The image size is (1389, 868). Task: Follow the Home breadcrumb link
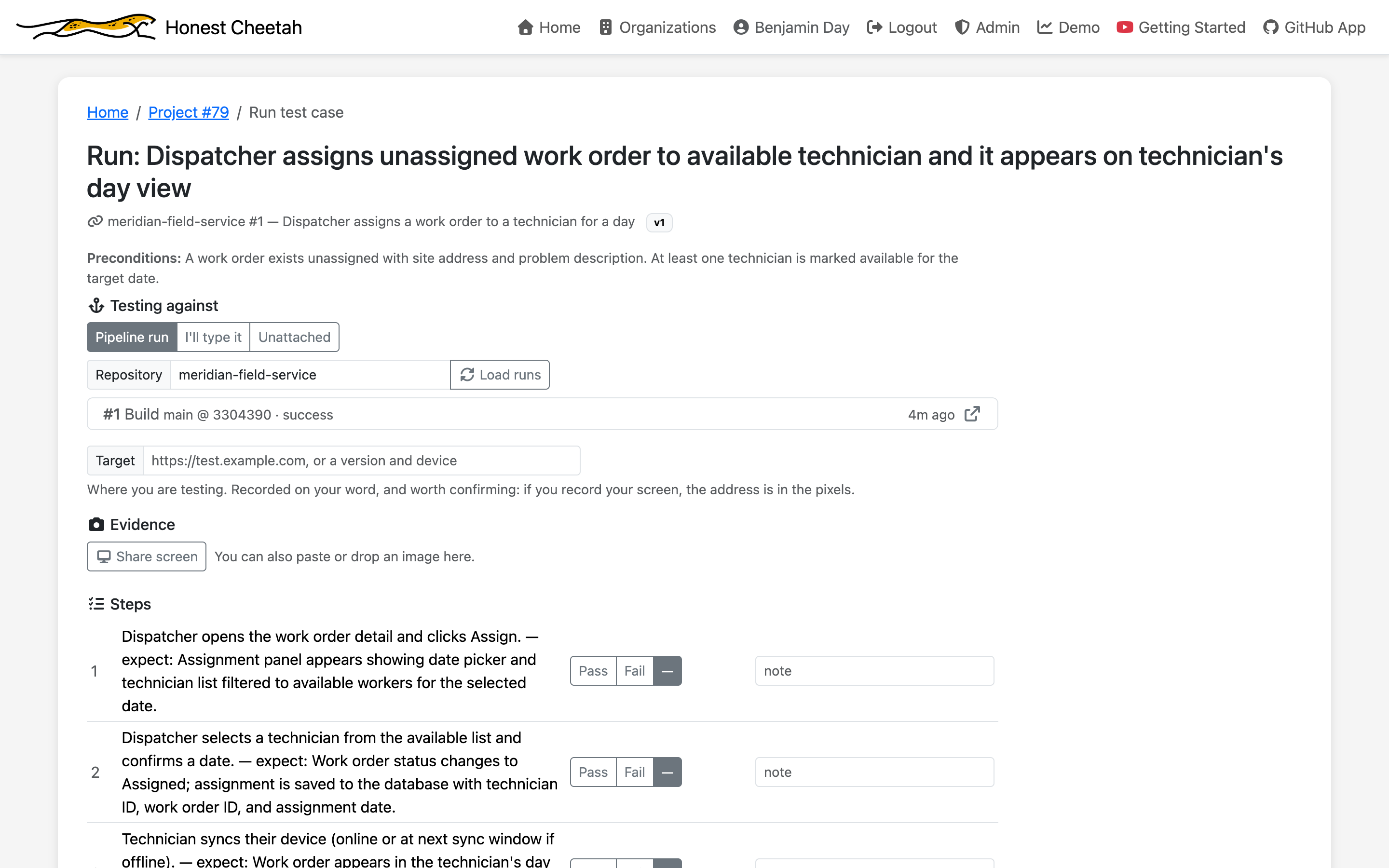click(108, 112)
